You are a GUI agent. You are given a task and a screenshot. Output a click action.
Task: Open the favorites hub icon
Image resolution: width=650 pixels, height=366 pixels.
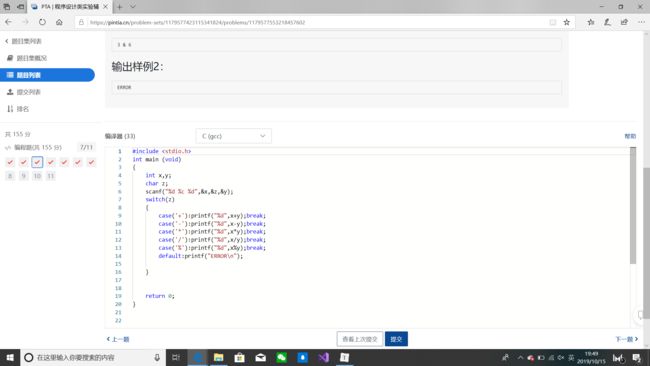[591, 22]
